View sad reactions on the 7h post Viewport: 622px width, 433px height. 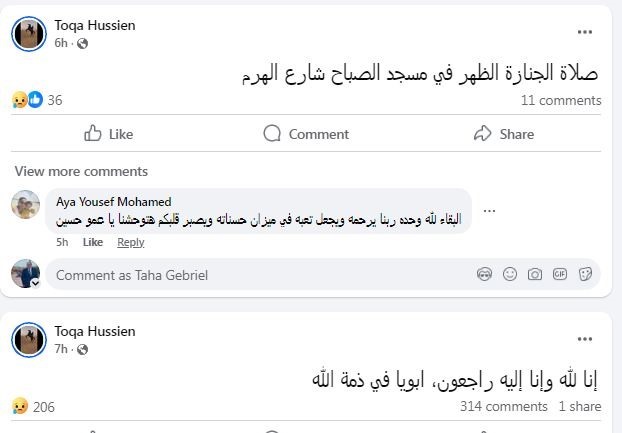pos(20,406)
